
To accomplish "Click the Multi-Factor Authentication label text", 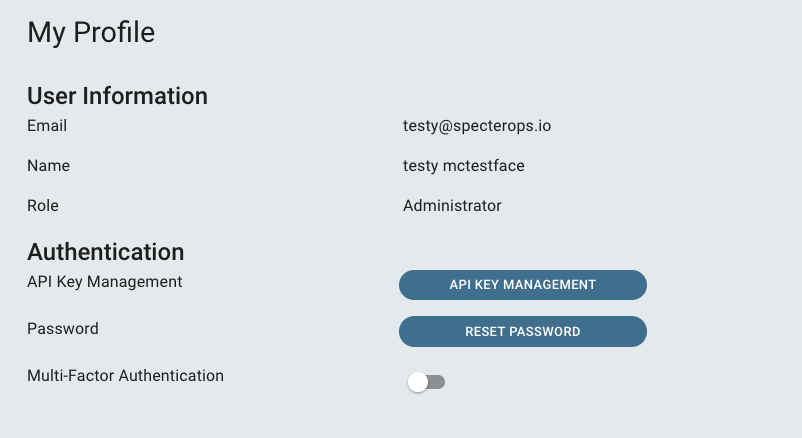I will click(125, 376).
